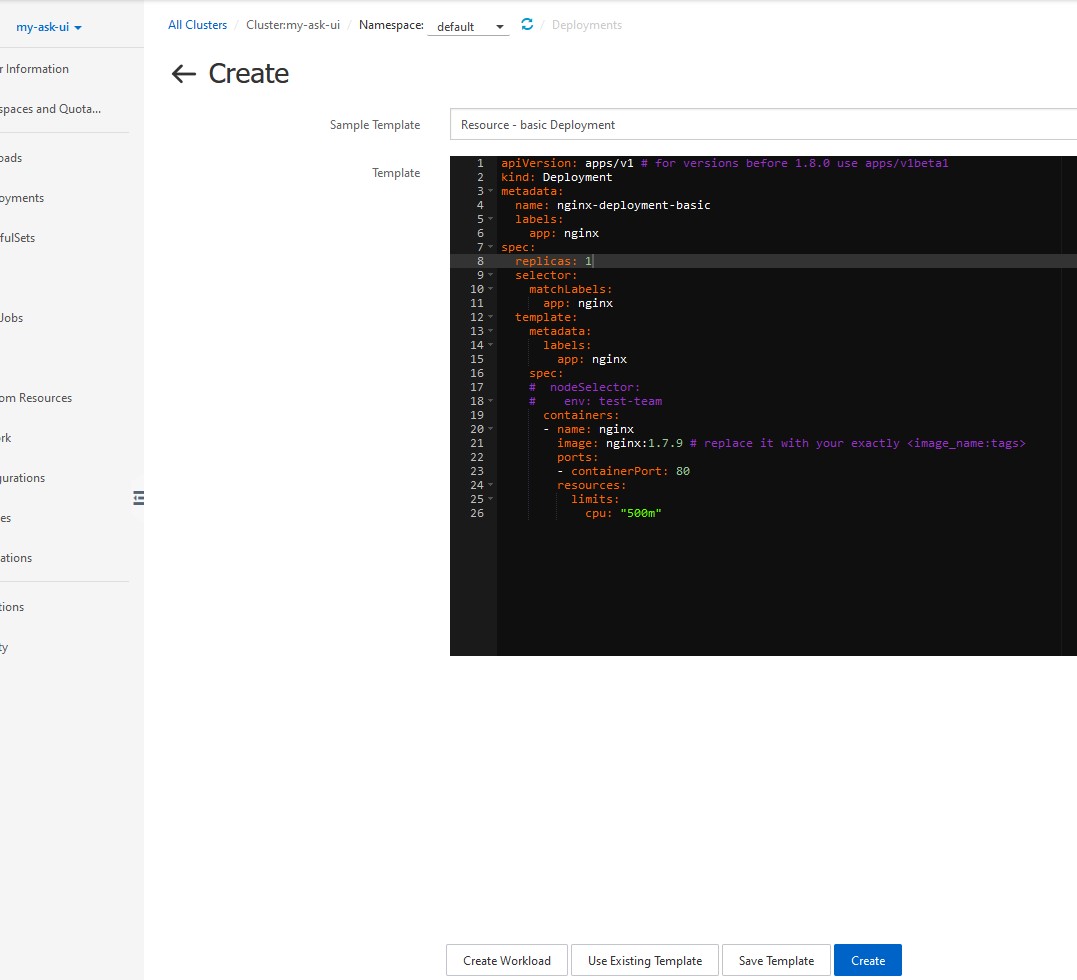This screenshot has width=1077, height=980.
Task: Select Jobs in the left sidebar
Action: (x=12, y=318)
